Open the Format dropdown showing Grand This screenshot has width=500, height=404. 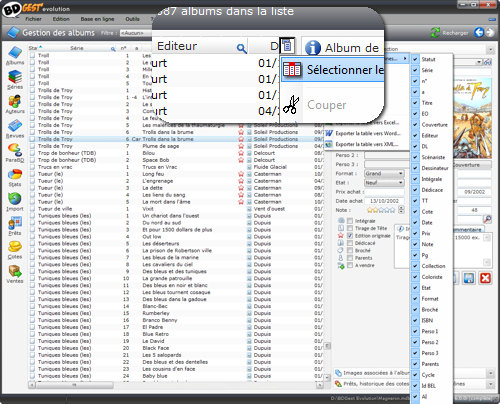point(384,174)
